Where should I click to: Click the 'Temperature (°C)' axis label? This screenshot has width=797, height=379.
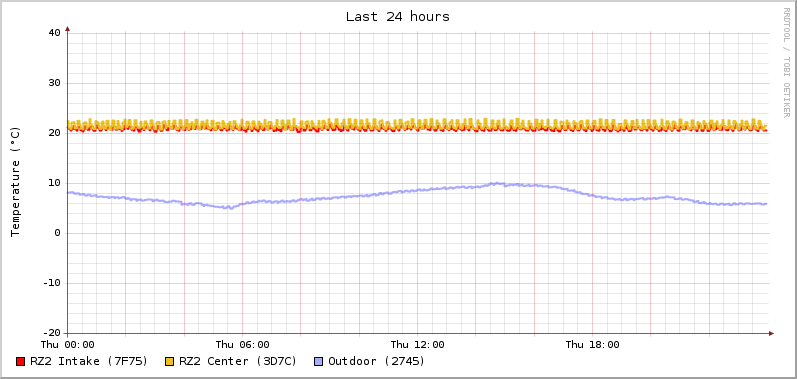point(16,182)
